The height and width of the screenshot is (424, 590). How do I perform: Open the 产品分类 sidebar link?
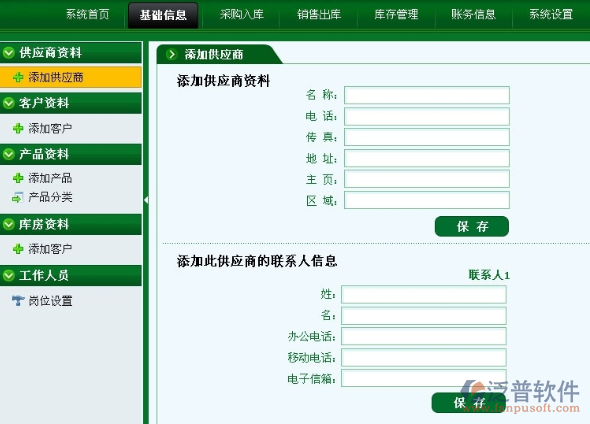50,197
